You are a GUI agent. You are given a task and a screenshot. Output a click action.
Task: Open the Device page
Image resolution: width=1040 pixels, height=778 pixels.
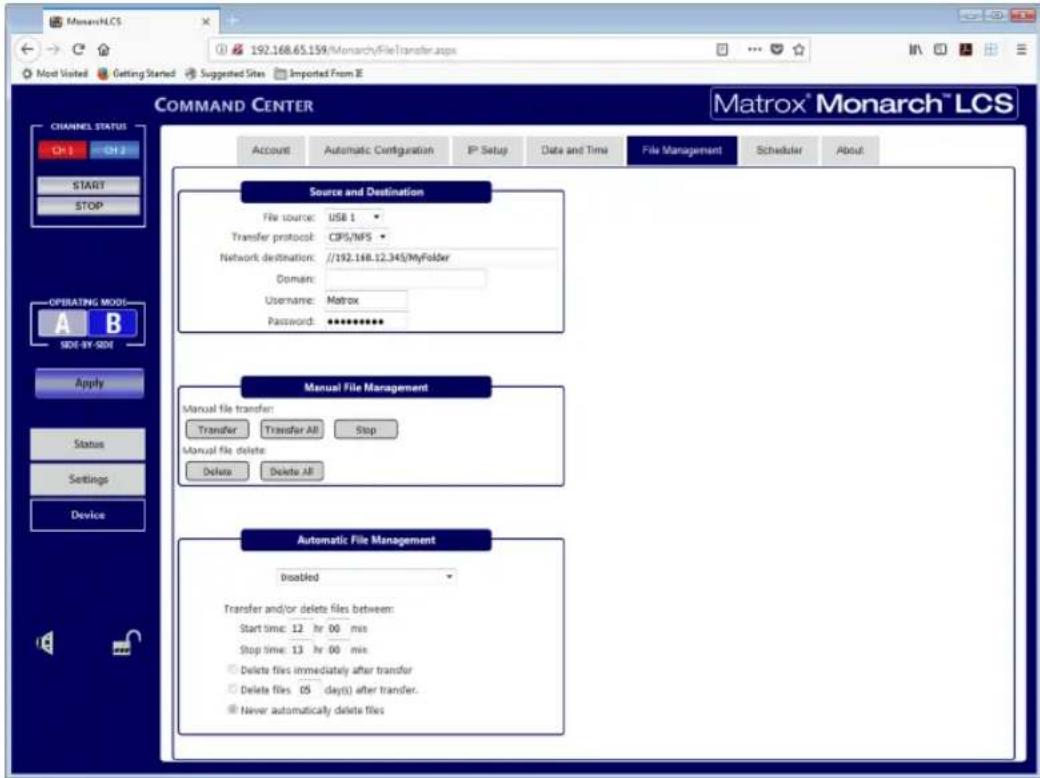coord(88,515)
